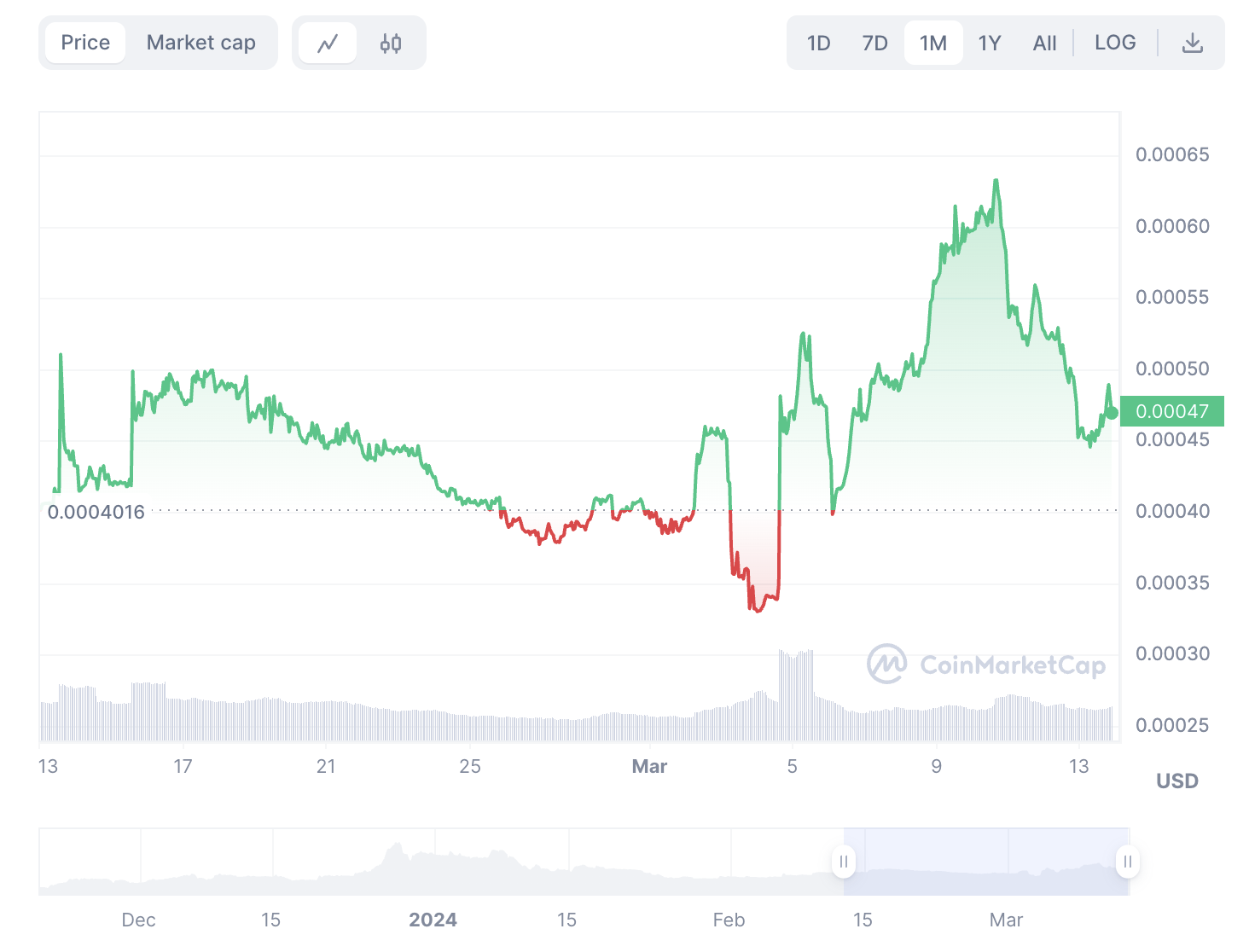Viewport: 1249px width, 952px height.
Task: Select the Market cap tab
Action: tap(201, 43)
